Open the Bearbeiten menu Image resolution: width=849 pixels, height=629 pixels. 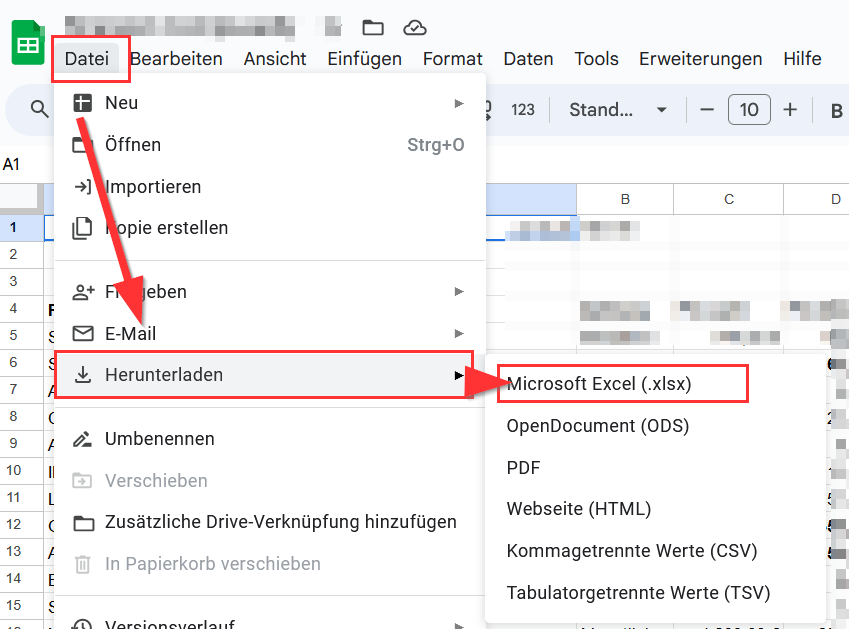tap(176, 59)
